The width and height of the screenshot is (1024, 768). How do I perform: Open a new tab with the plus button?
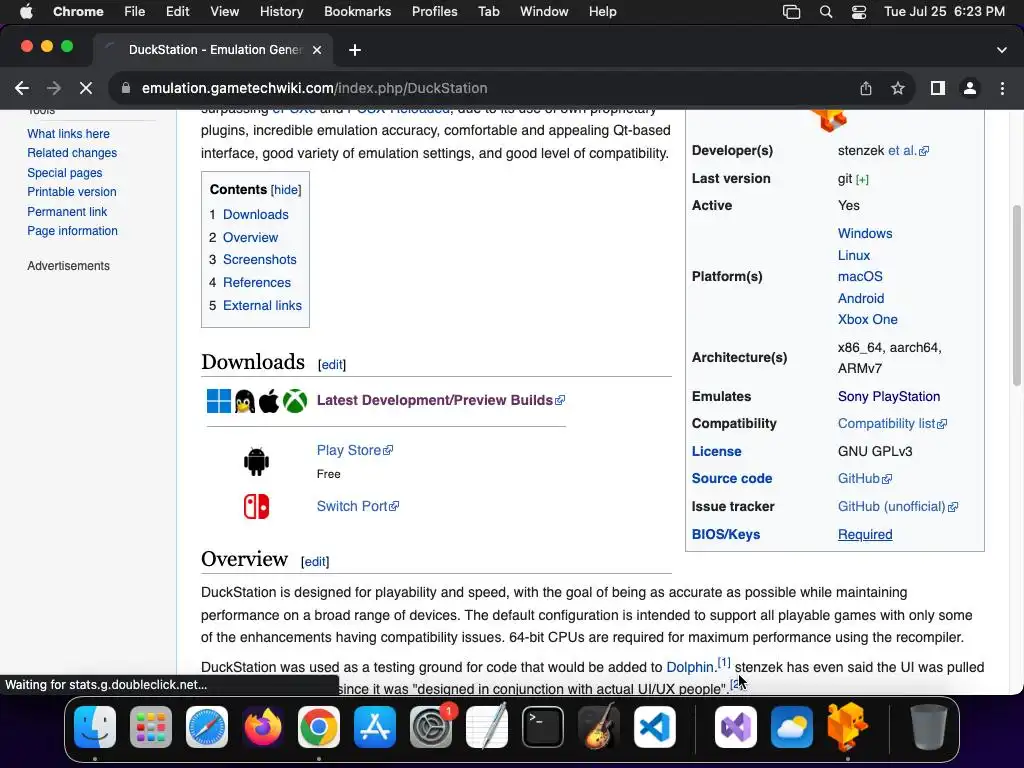[x=355, y=50]
